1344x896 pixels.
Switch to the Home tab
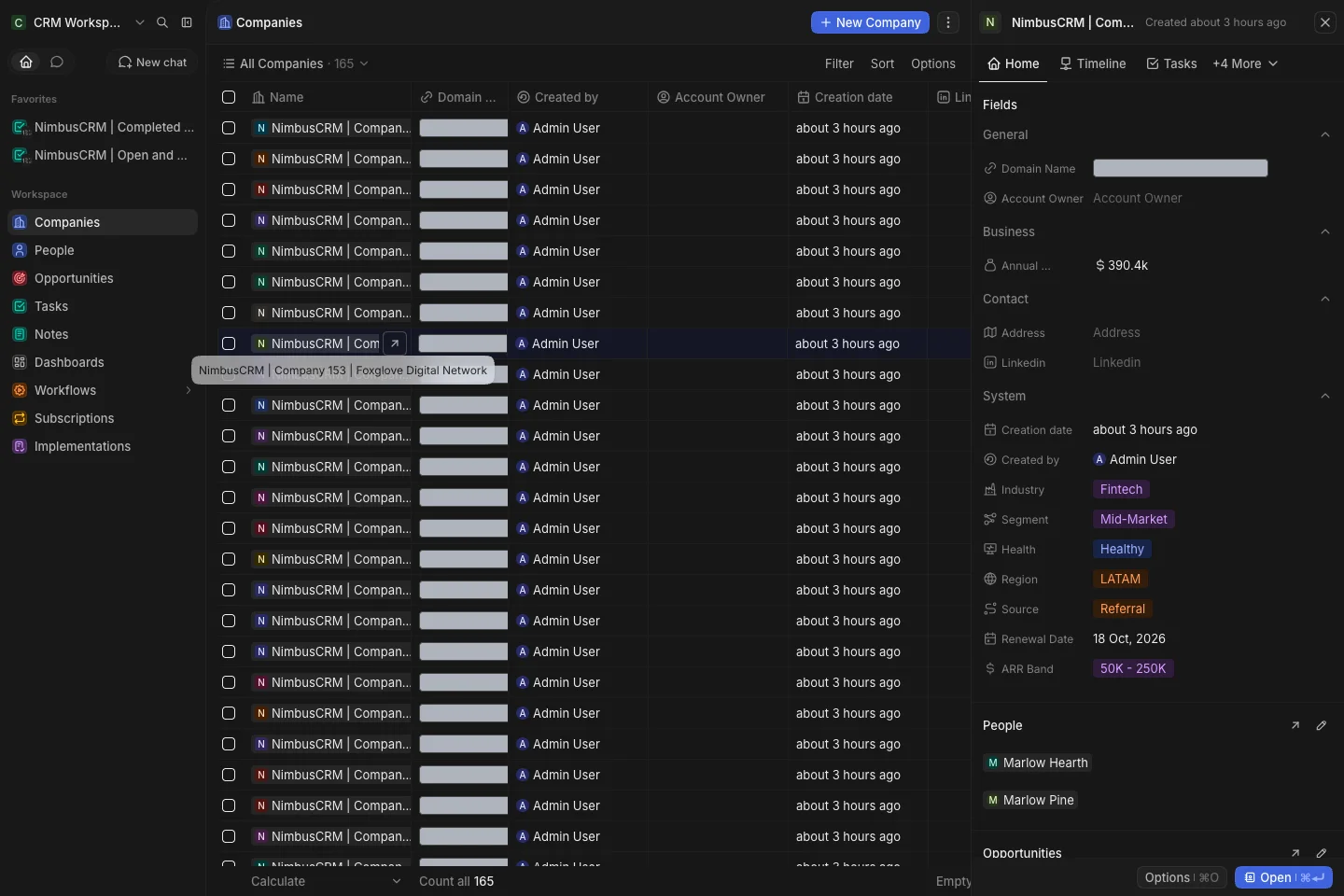pos(1014,63)
